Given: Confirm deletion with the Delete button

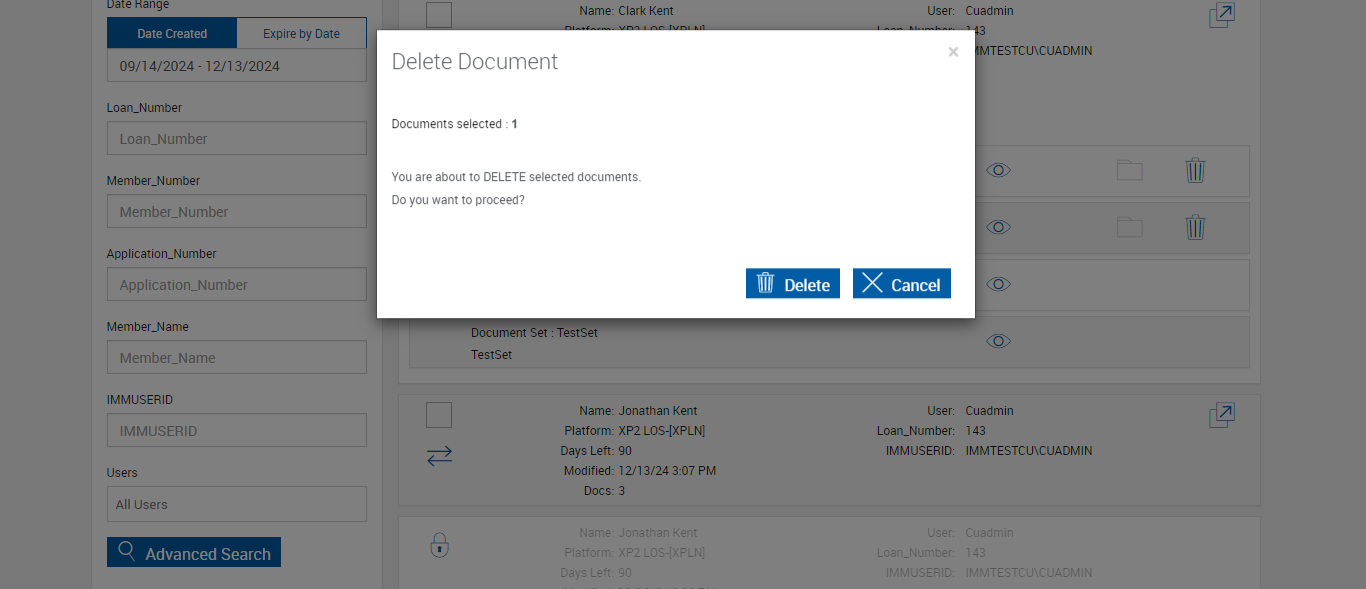Looking at the screenshot, I should pos(792,284).
